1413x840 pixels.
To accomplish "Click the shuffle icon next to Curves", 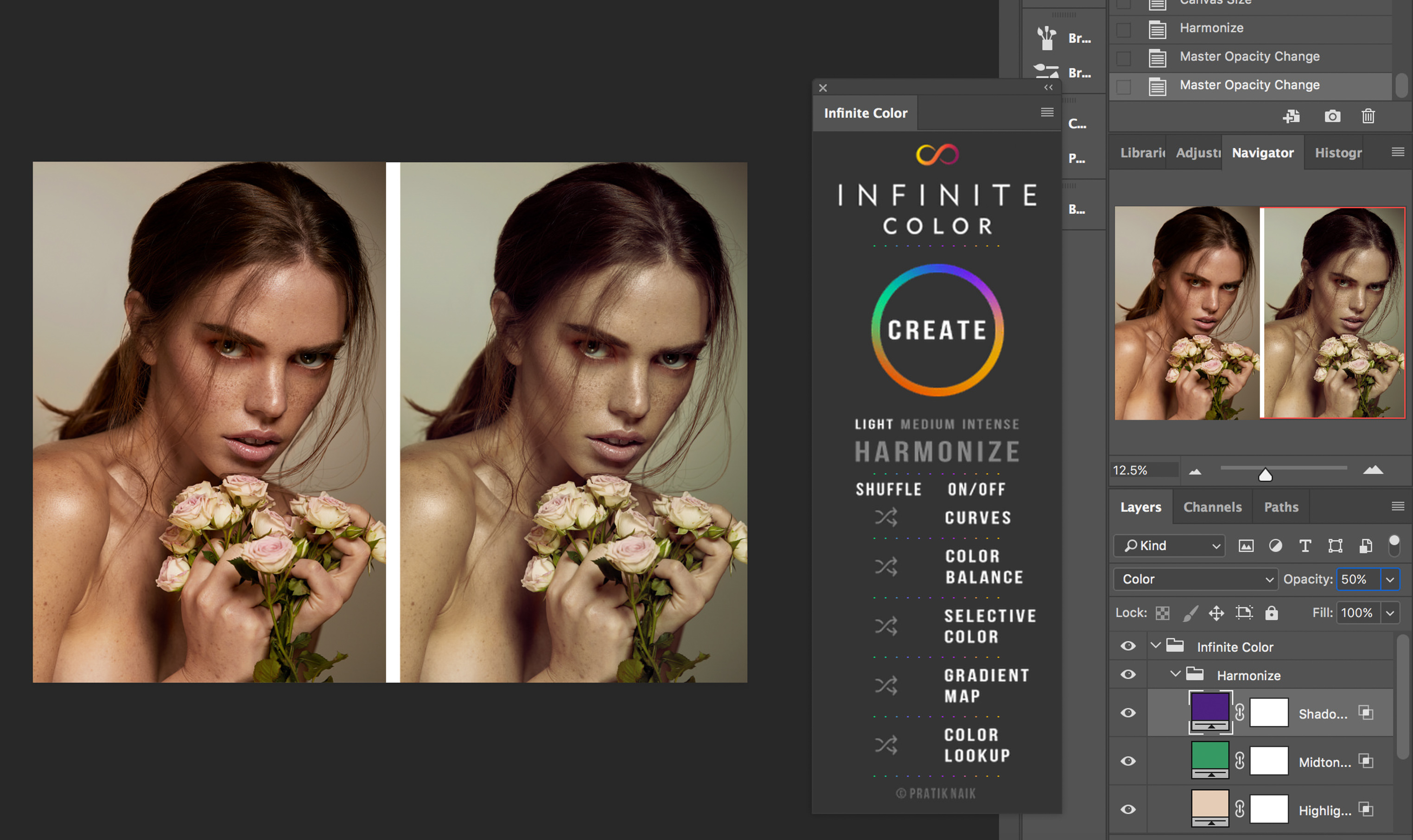I will [x=886, y=517].
